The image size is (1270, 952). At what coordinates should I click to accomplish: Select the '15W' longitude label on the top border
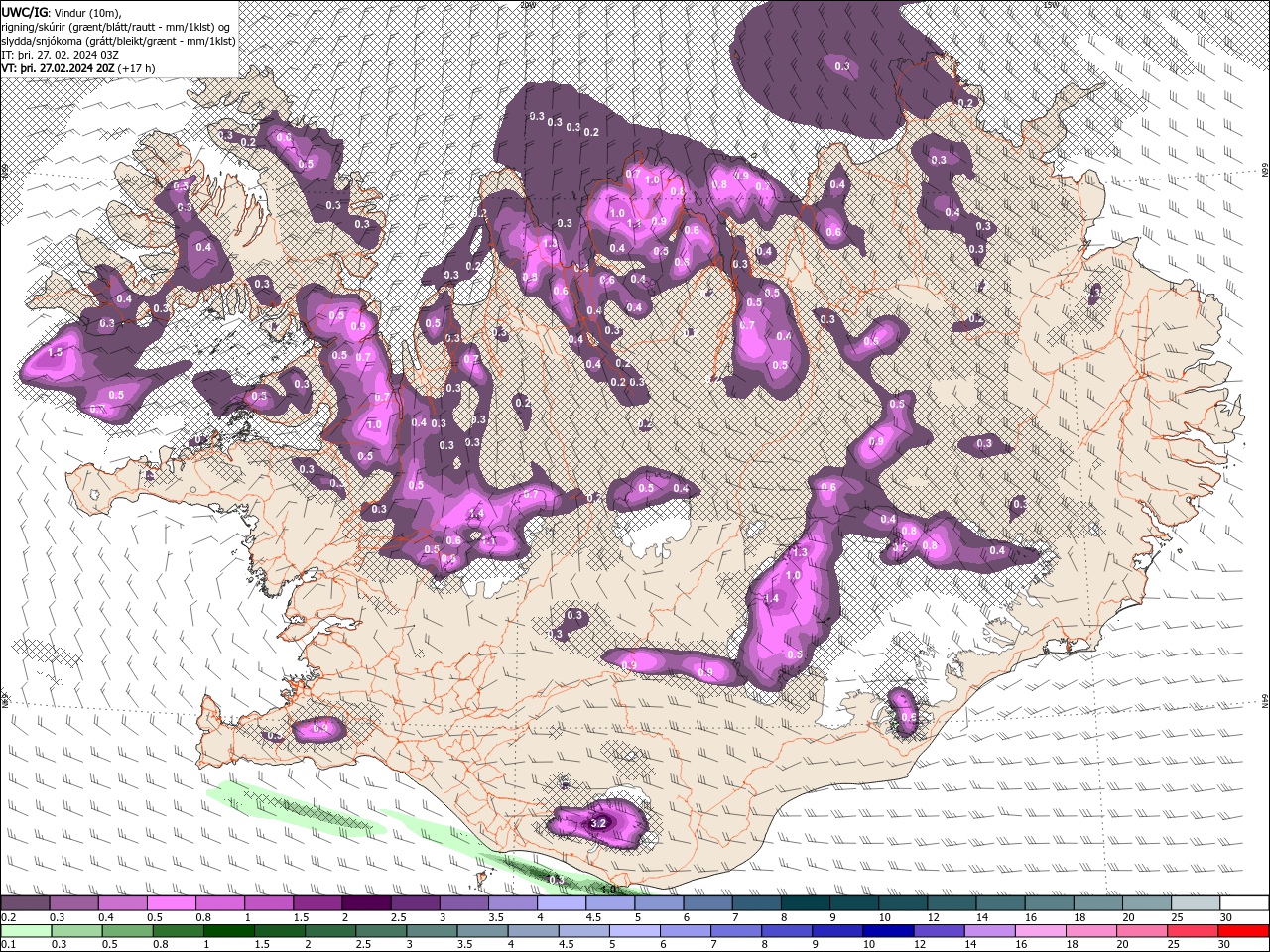[x=1051, y=5]
